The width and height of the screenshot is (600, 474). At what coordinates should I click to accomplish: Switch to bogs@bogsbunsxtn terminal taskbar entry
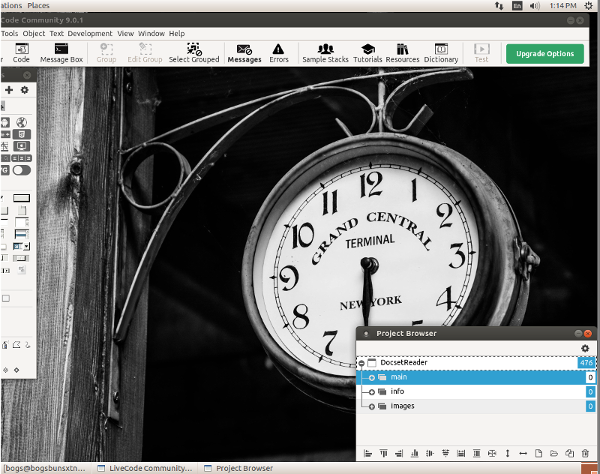[45, 468]
